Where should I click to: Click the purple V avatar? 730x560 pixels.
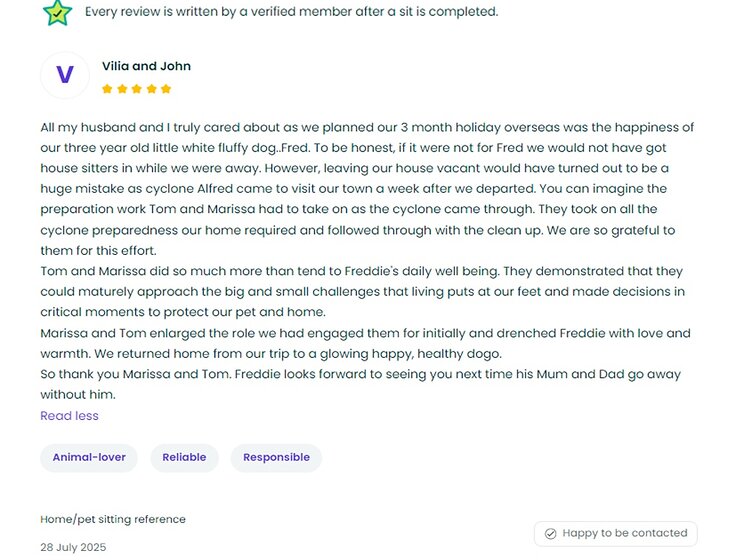click(x=65, y=75)
